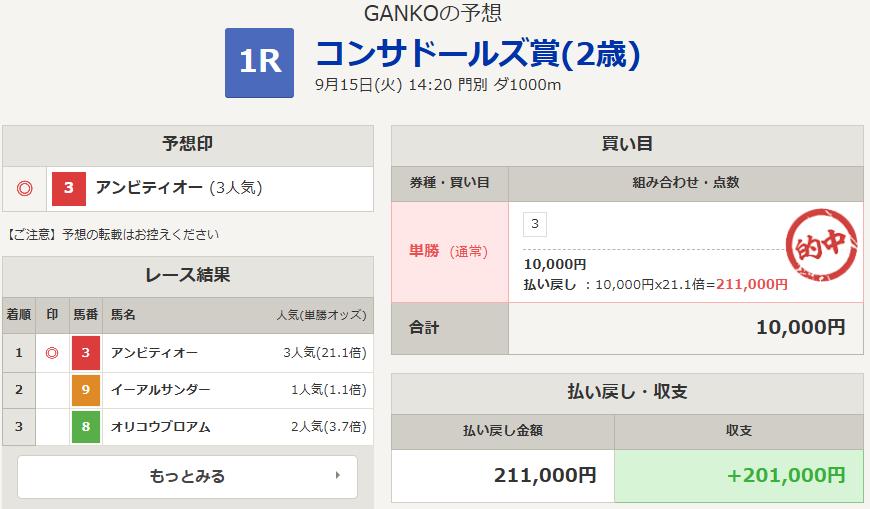Click the 的中 red stamp
Image resolution: width=870 pixels, height=509 pixels.
[x=822, y=245]
